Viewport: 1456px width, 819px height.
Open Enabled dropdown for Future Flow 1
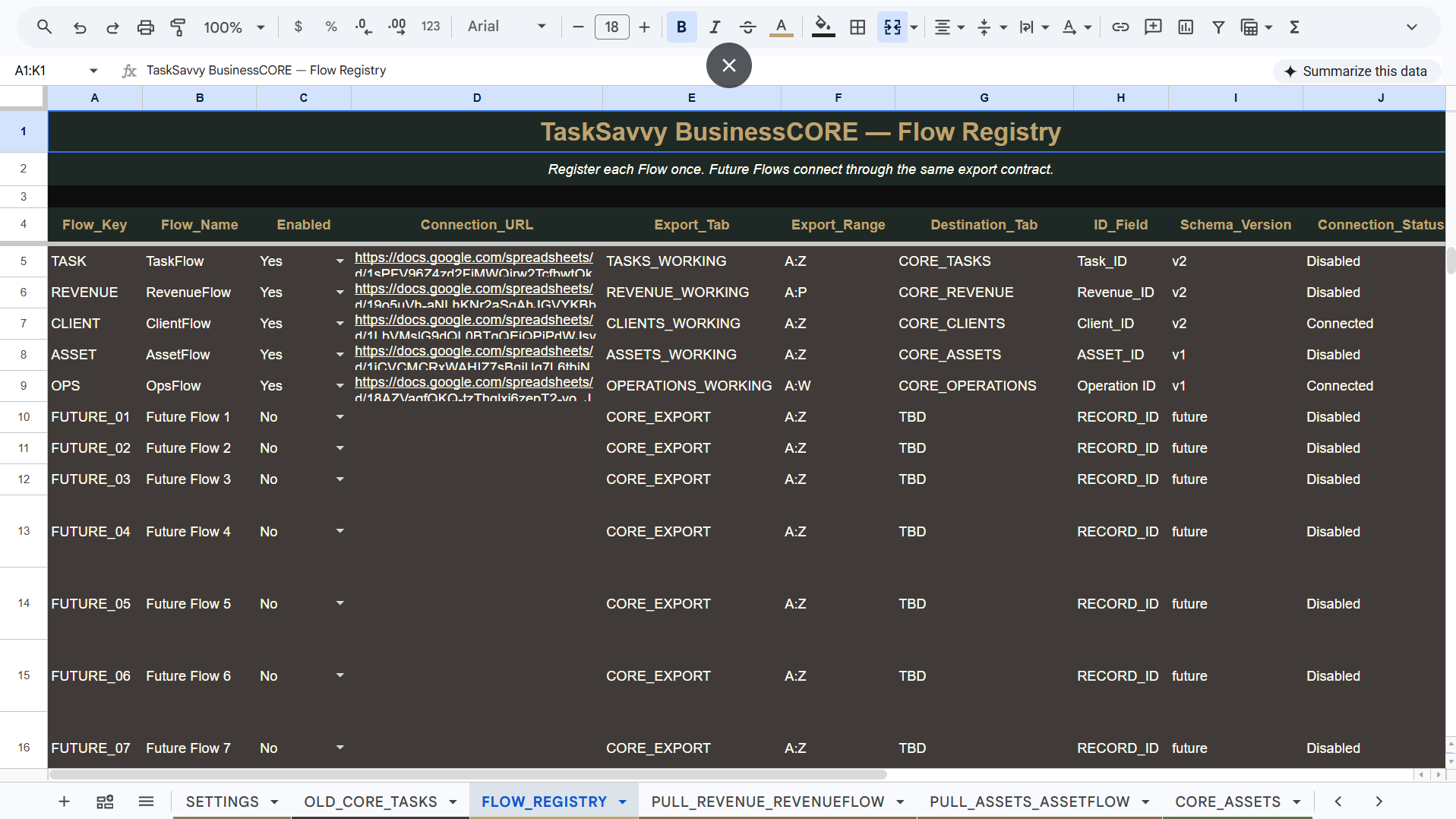tap(340, 417)
